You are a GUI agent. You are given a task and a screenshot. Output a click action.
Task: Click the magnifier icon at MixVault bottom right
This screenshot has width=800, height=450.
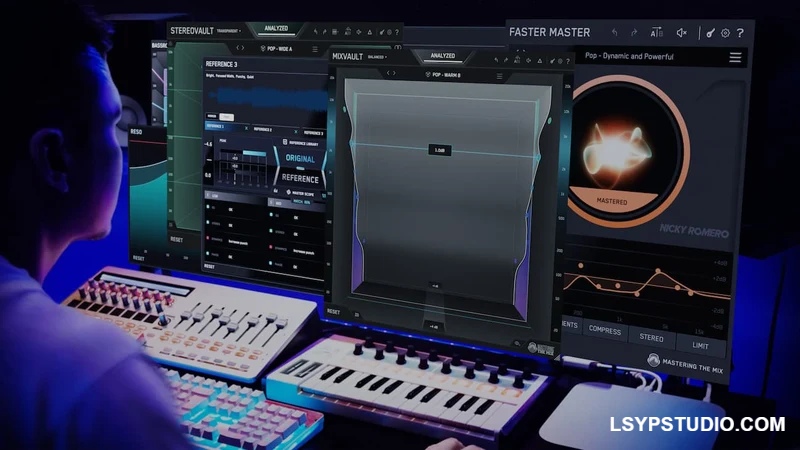(x=517, y=344)
